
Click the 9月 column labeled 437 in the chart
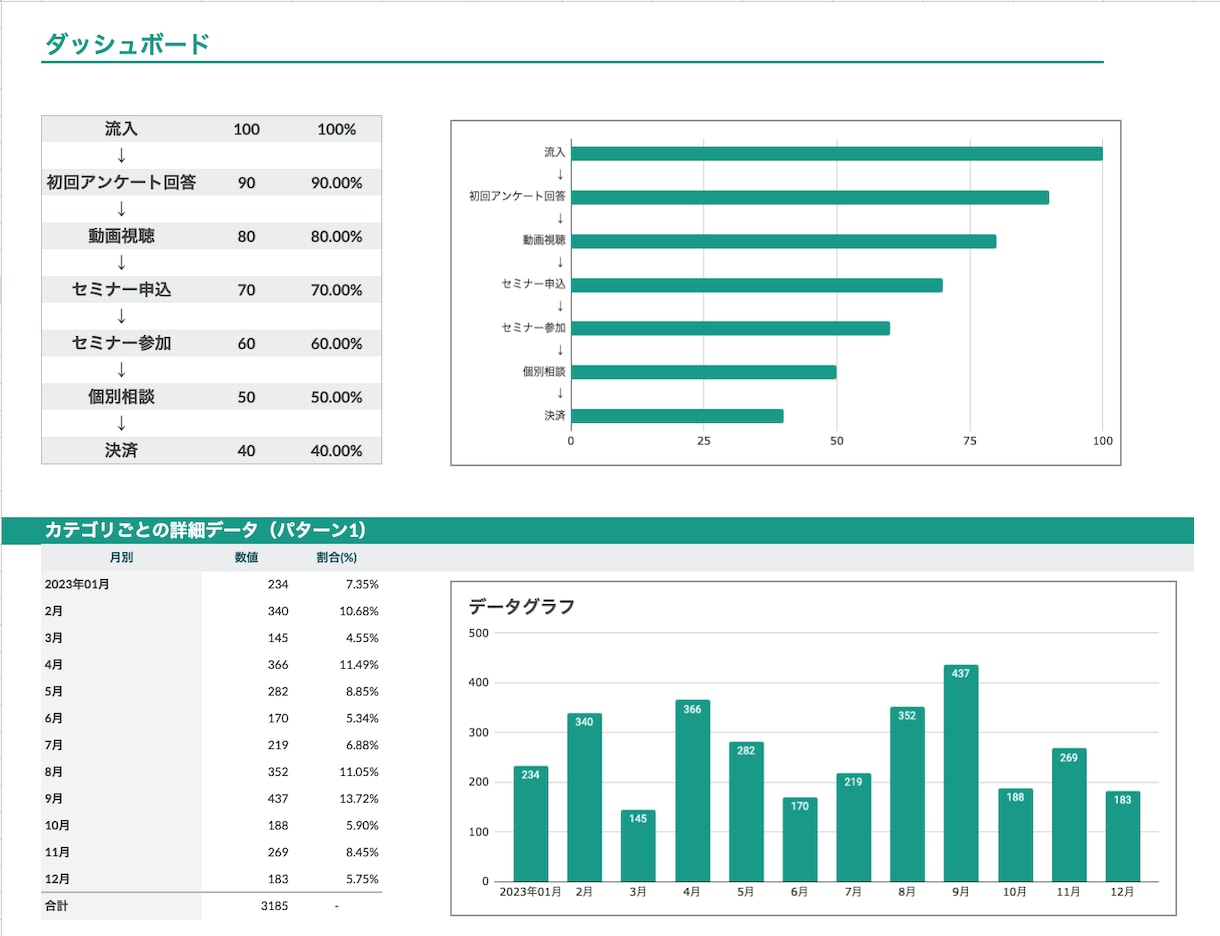pos(961,773)
